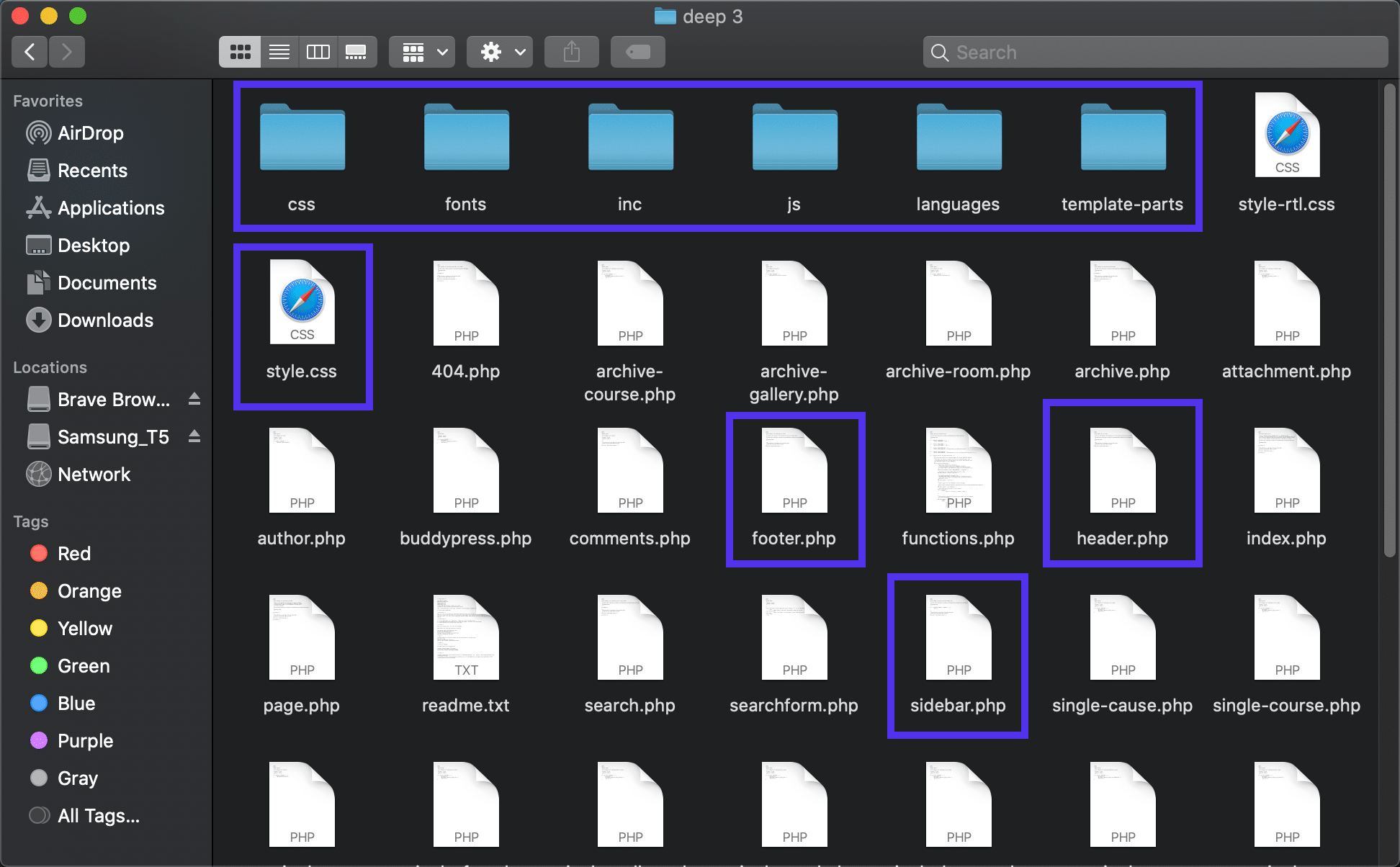Image resolution: width=1400 pixels, height=867 pixels.
Task: Switch to column view layout
Action: coord(316,52)
